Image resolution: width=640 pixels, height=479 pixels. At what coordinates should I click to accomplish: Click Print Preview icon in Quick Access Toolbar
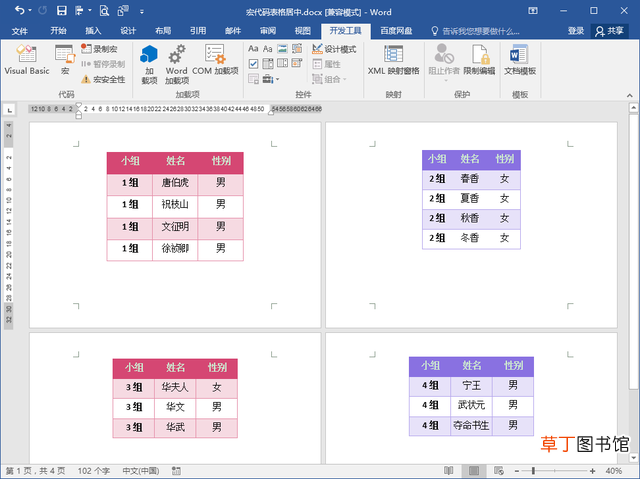(x=104, y=11)
